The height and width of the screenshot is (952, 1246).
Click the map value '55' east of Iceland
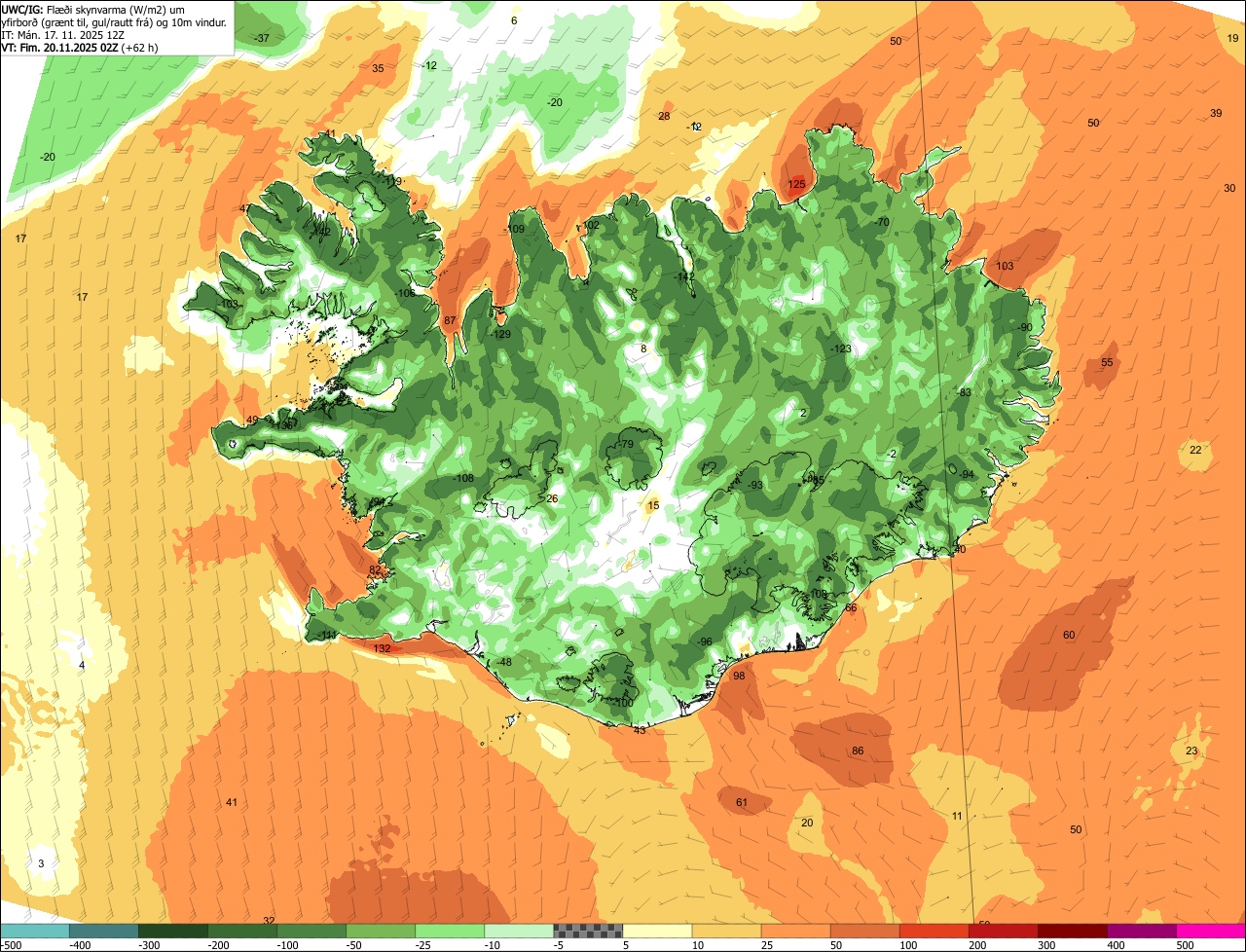click(x=1107, y=362)
